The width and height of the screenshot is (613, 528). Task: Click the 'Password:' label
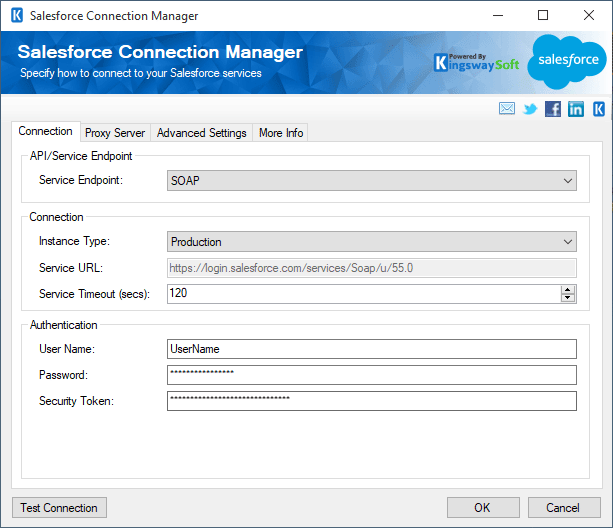[x=63, y=375]
